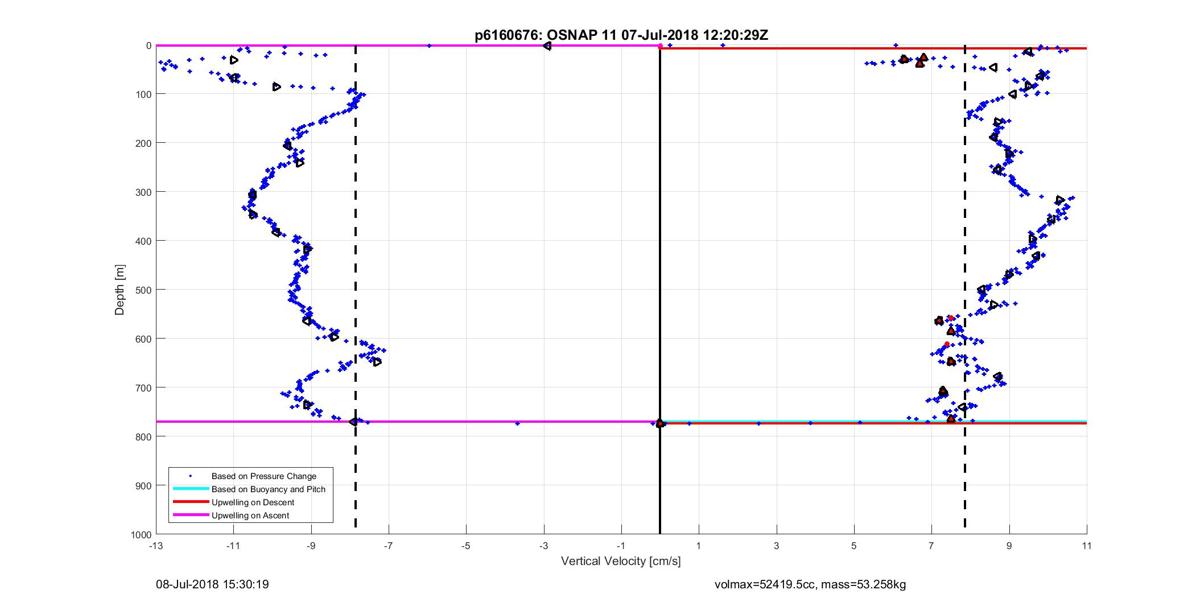The height and width of the screenshot is (601, 1200).
Task: Click the blue dot marker in legend
Action: tap(190, 476)
